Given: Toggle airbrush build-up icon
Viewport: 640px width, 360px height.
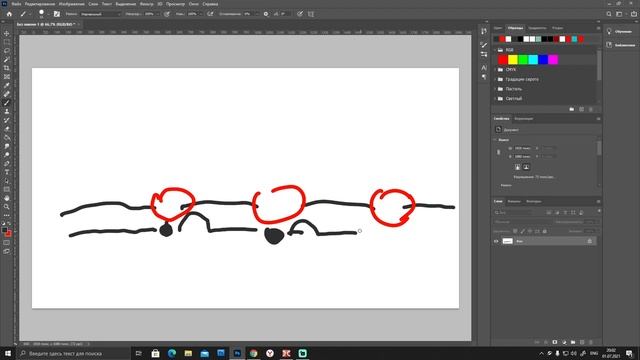Looking at the screenshot, I should [x=210, y=14].
